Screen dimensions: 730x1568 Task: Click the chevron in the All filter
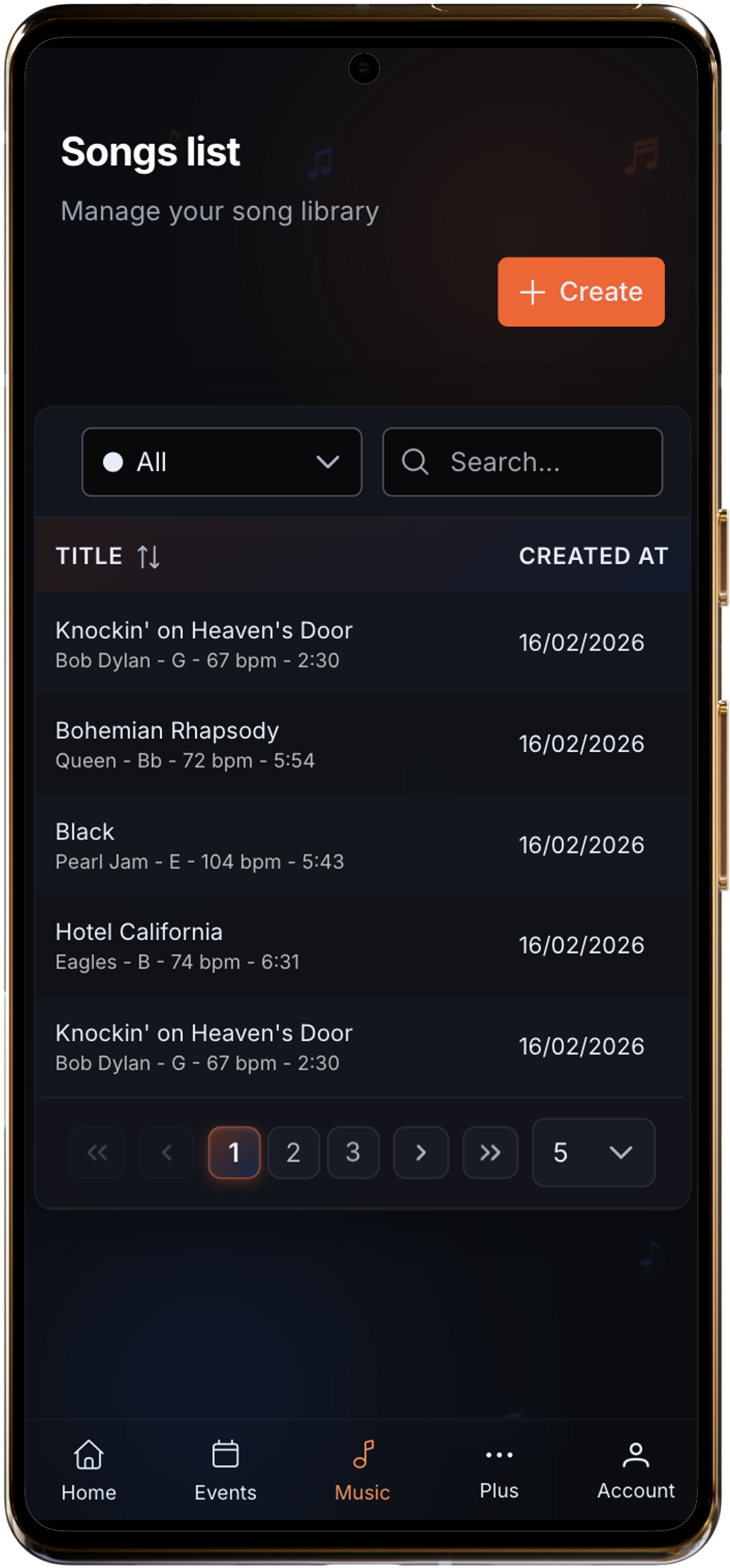click(x=328, y=462)
